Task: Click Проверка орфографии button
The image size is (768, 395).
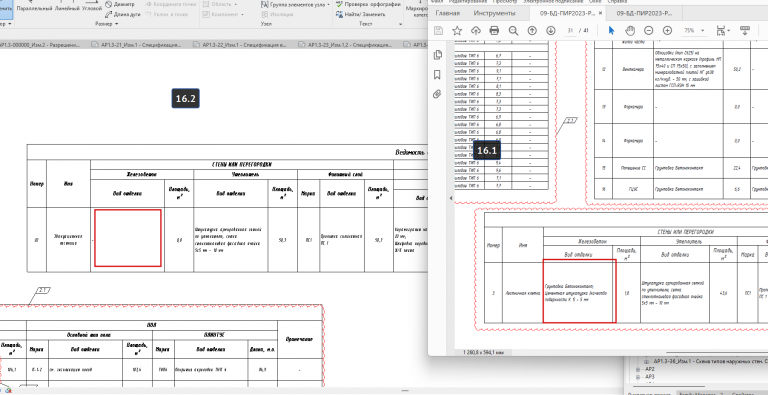Action: click(368, 4)
